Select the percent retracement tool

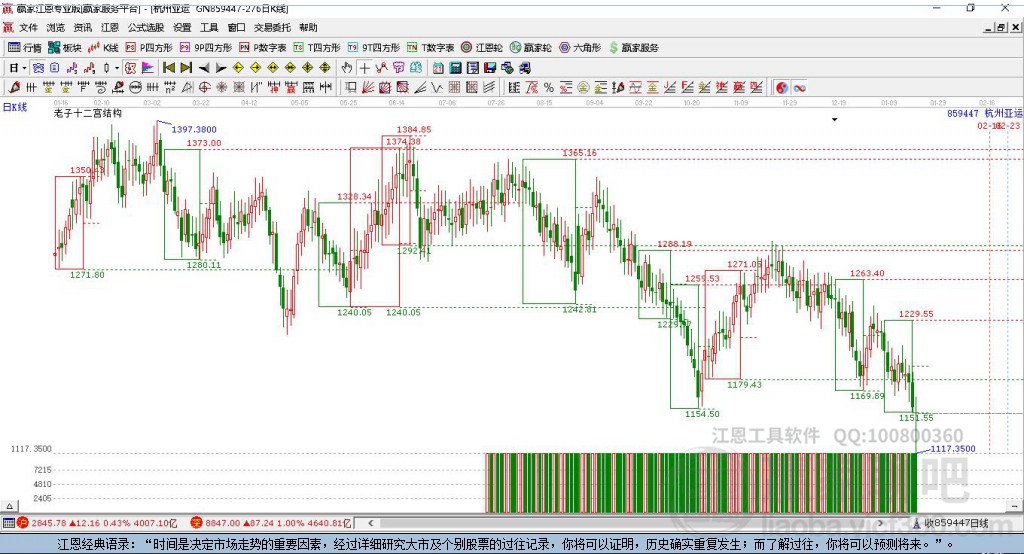pos(549,88)
